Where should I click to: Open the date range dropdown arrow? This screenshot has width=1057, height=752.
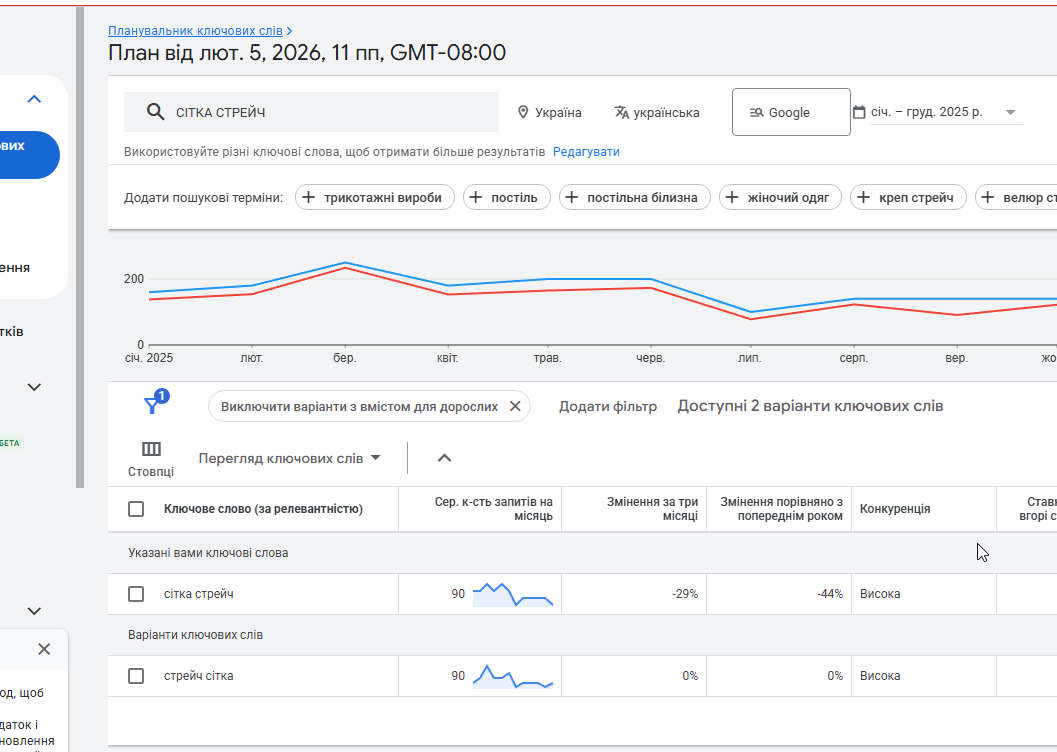tap(1010, 112)
